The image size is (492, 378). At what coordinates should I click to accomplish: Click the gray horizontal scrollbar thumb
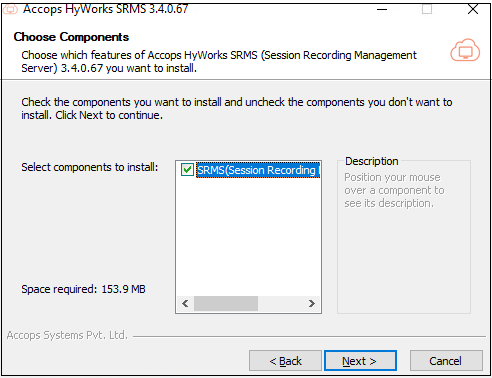[x=226, y=303]
